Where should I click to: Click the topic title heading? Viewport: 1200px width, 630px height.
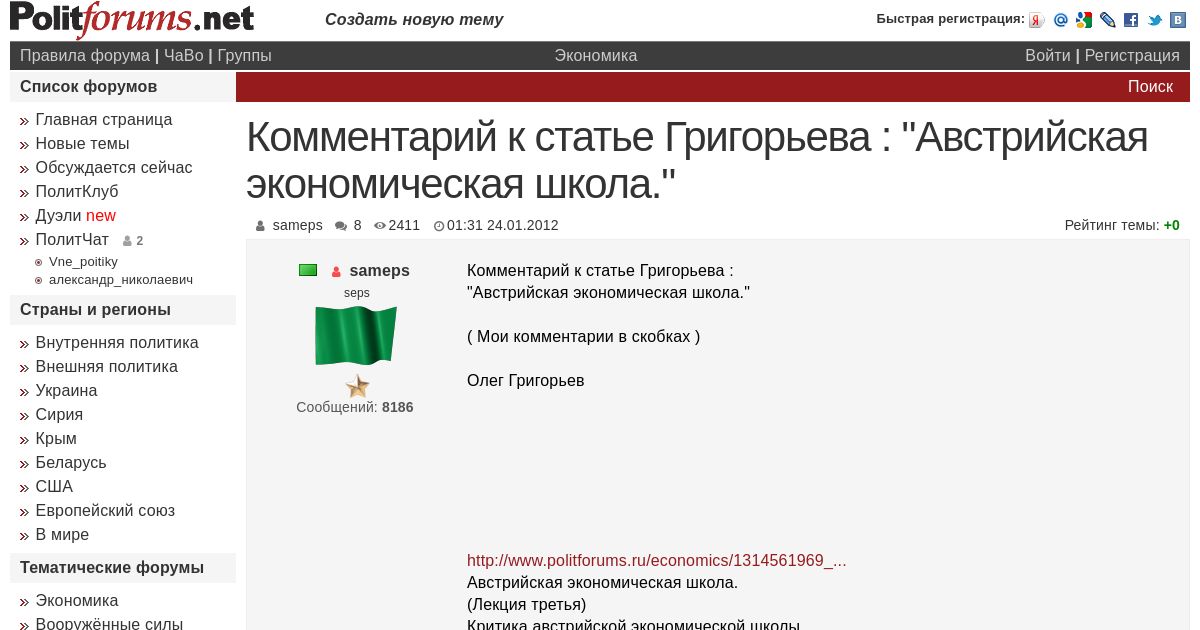tap(697, 160)
